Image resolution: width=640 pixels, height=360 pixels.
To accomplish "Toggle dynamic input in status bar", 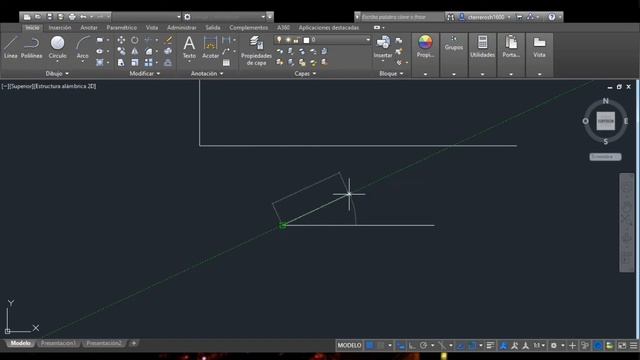I will 401,345.
